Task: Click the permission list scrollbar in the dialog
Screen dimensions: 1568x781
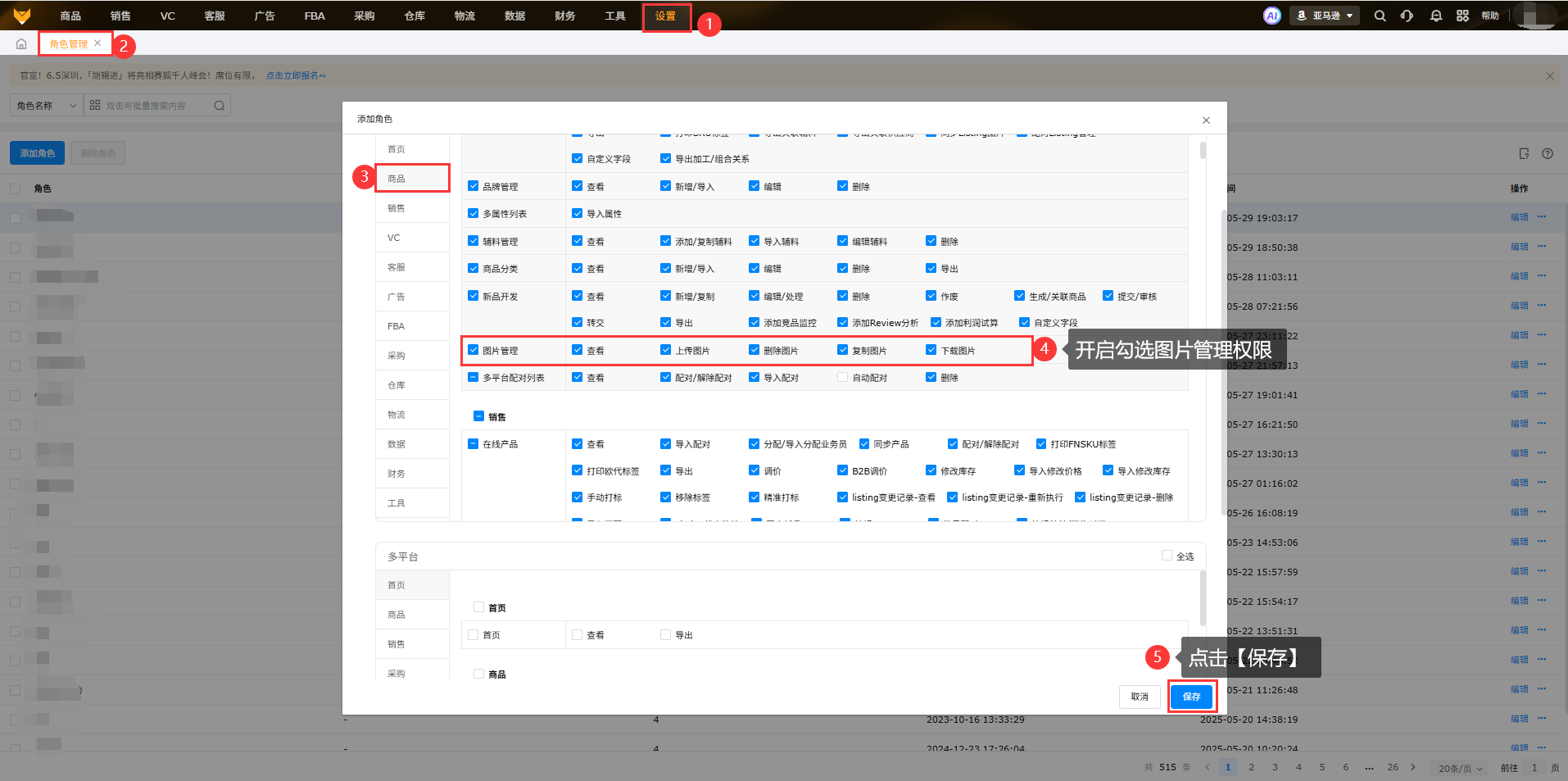Action: 1203,150
